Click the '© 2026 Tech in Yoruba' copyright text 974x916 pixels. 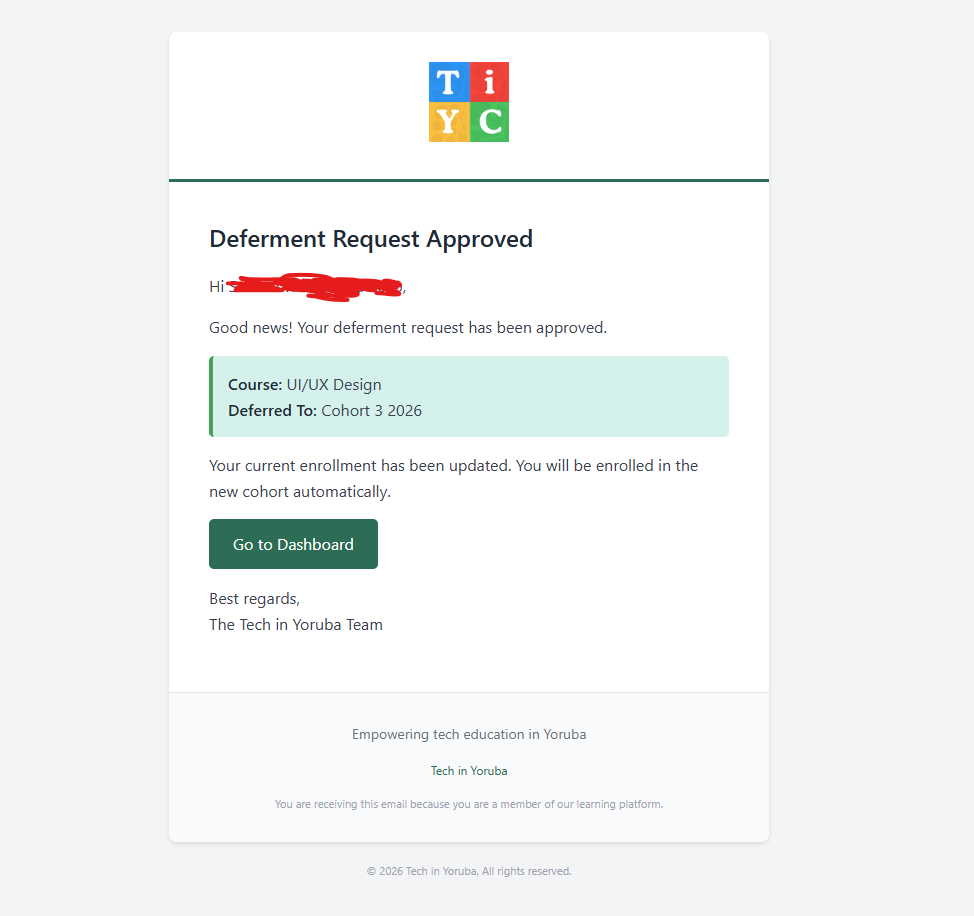(469, 871)
